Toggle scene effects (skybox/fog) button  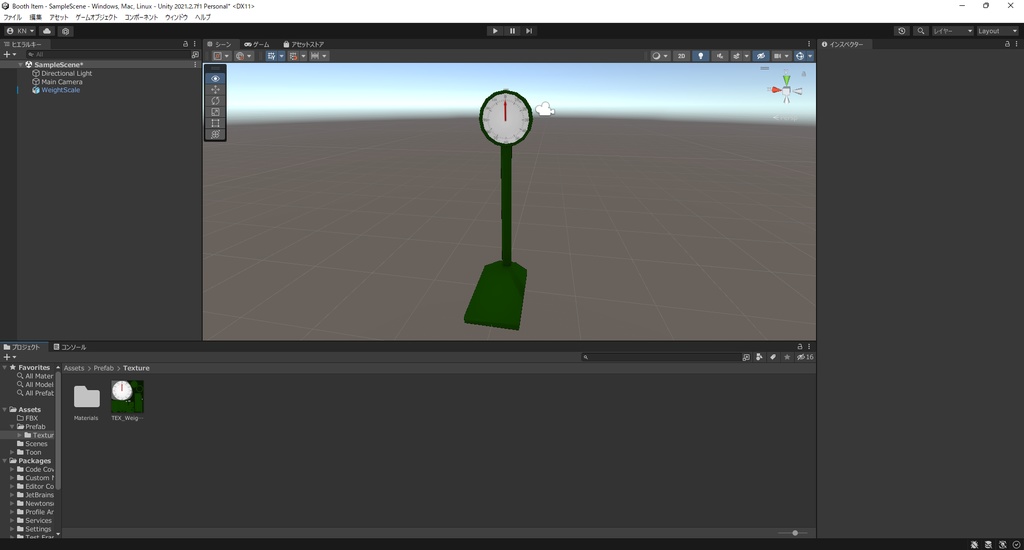click(x=737, y=56)
